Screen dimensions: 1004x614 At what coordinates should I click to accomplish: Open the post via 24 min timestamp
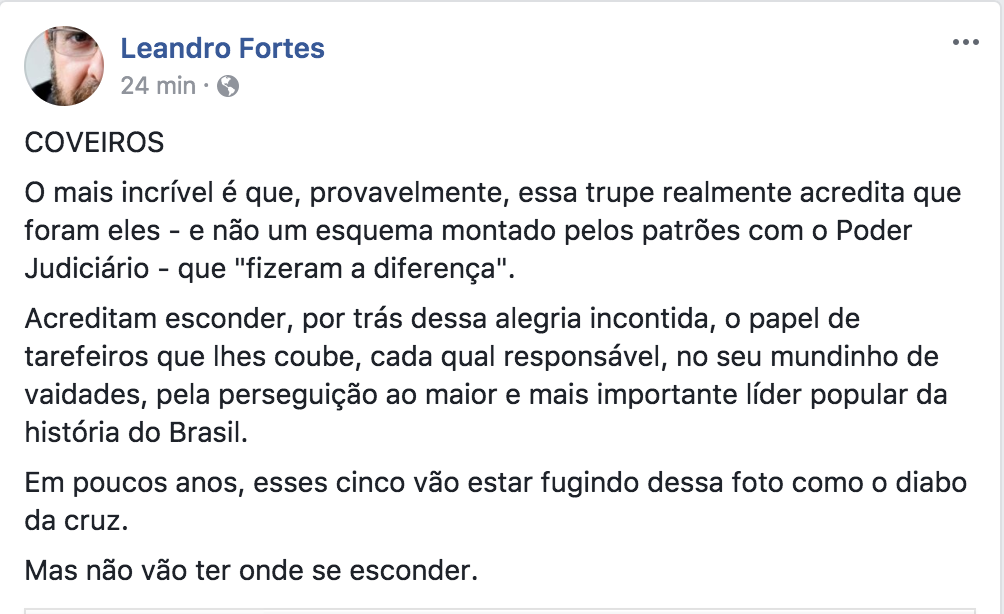(x=158, y=85)
